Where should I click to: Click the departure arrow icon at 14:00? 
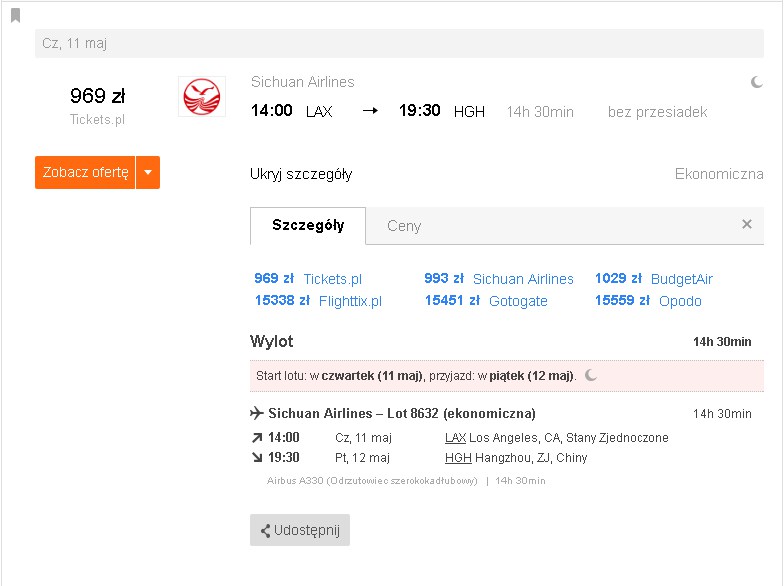click(257, 438)
